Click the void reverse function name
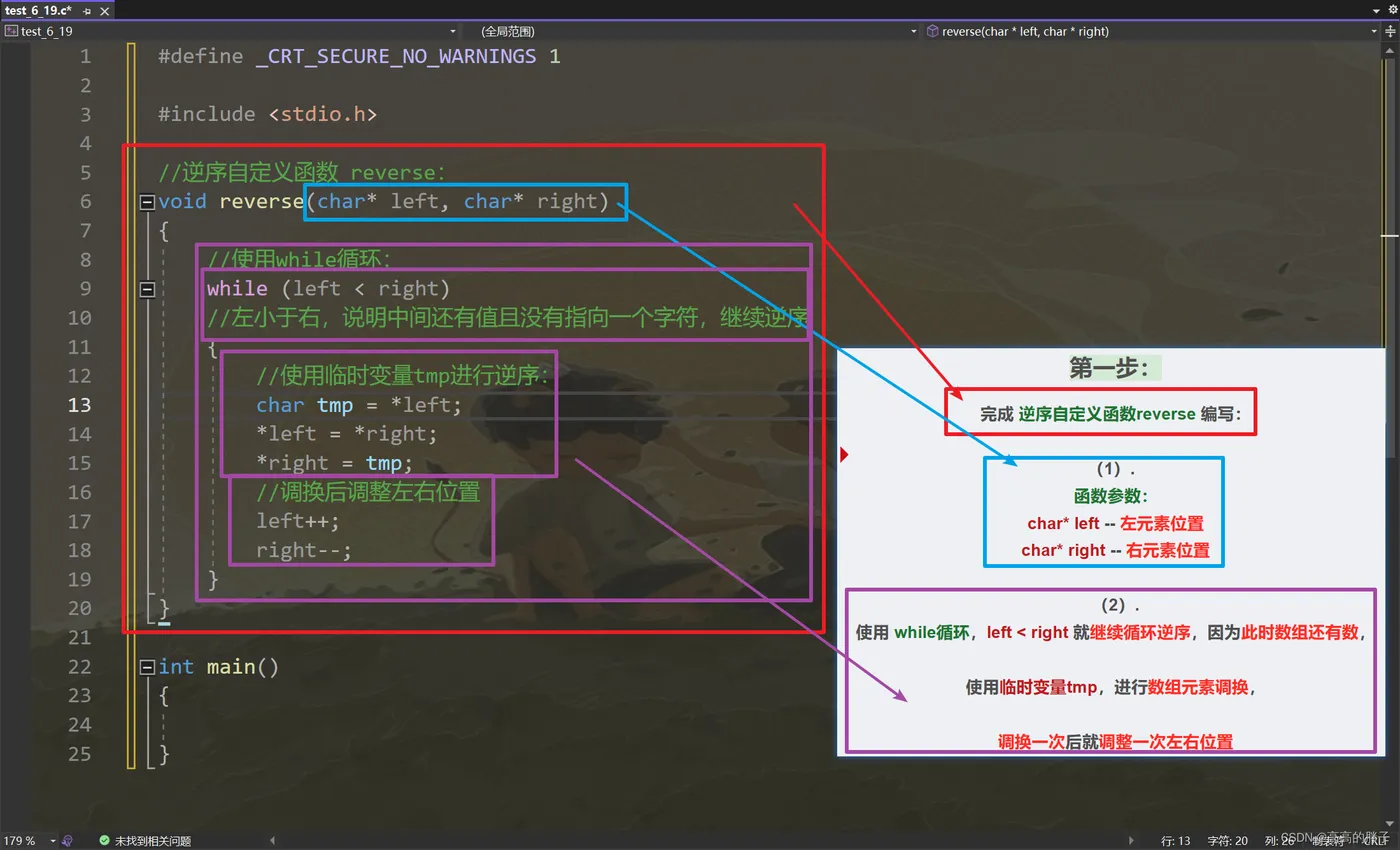 (x=262, y=202)
